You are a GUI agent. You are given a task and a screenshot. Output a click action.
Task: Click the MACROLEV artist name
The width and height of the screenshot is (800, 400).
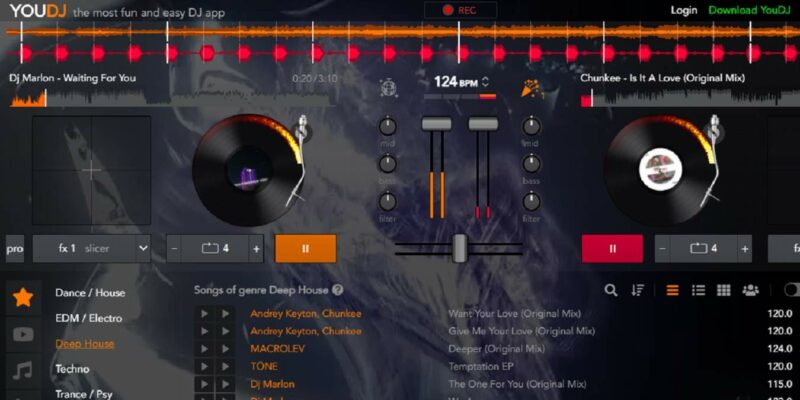pyautogui.click(x=278, y=349)
